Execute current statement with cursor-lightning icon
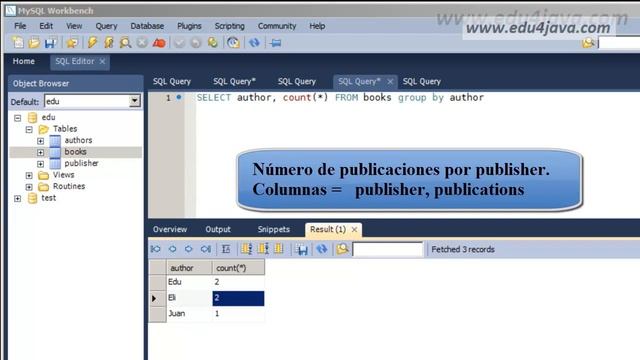640x360 pixels. click(x=109, y=42)
